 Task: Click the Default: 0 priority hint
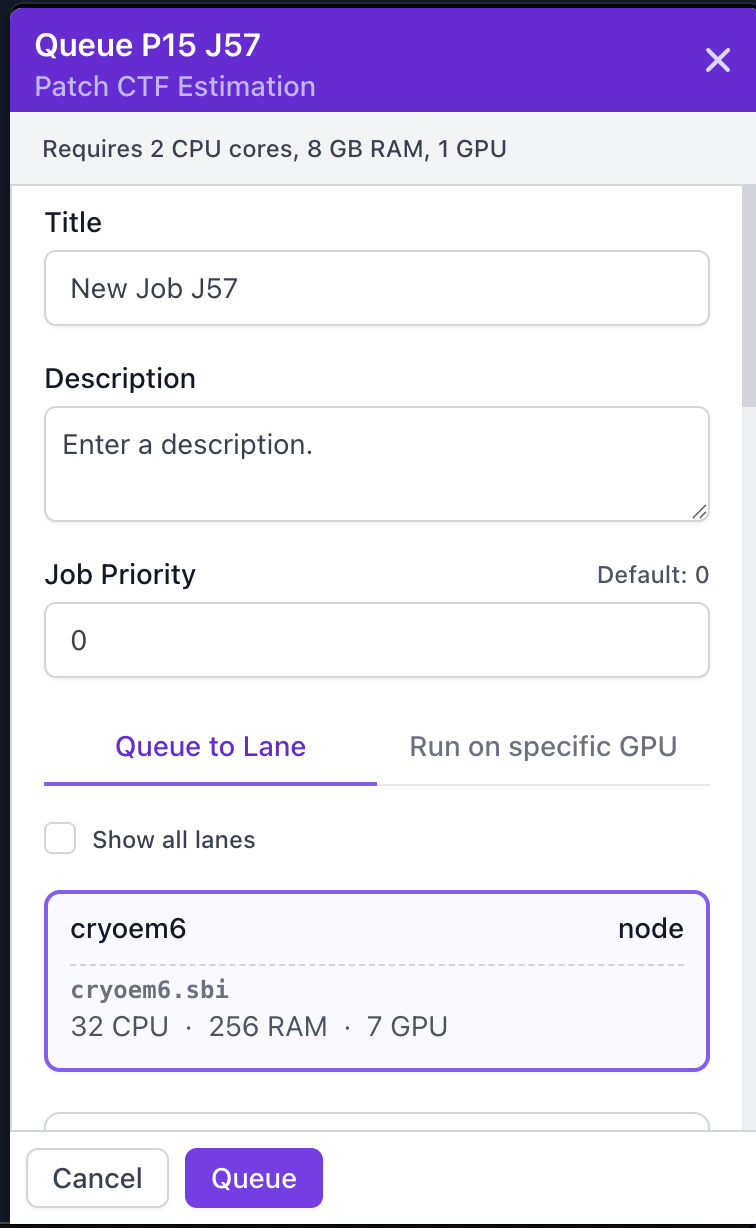pyautogui.click(x=652, y=575)
